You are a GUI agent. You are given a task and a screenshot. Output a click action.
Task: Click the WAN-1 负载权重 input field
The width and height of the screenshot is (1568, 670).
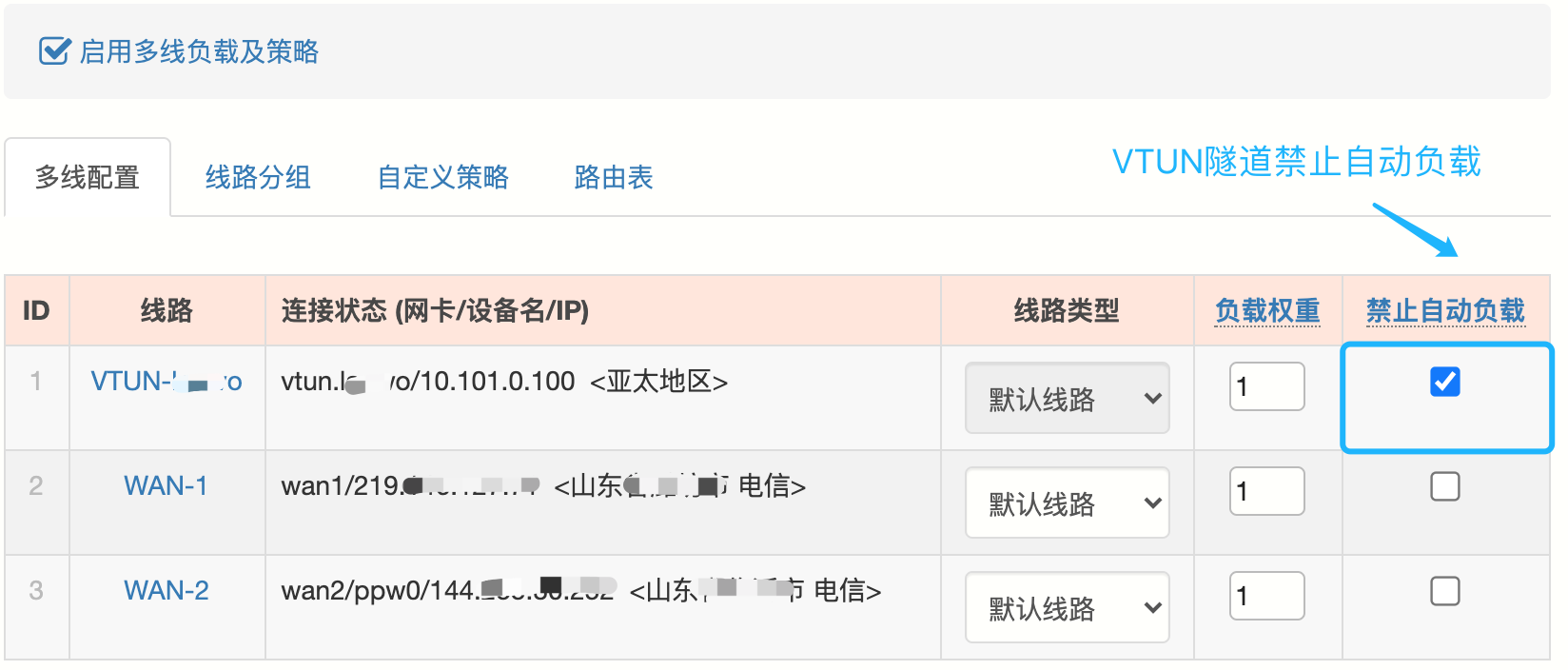(1266, 491)
